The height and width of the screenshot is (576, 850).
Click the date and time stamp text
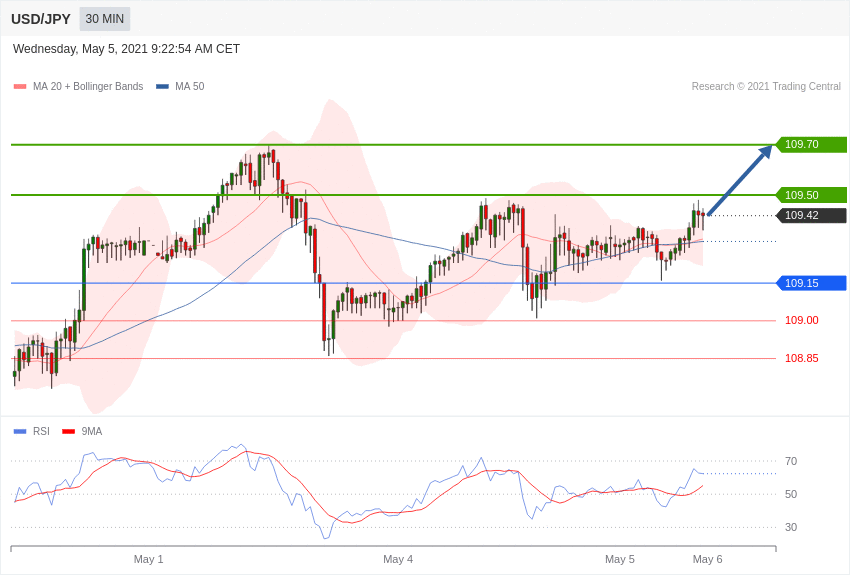[126, 49]
